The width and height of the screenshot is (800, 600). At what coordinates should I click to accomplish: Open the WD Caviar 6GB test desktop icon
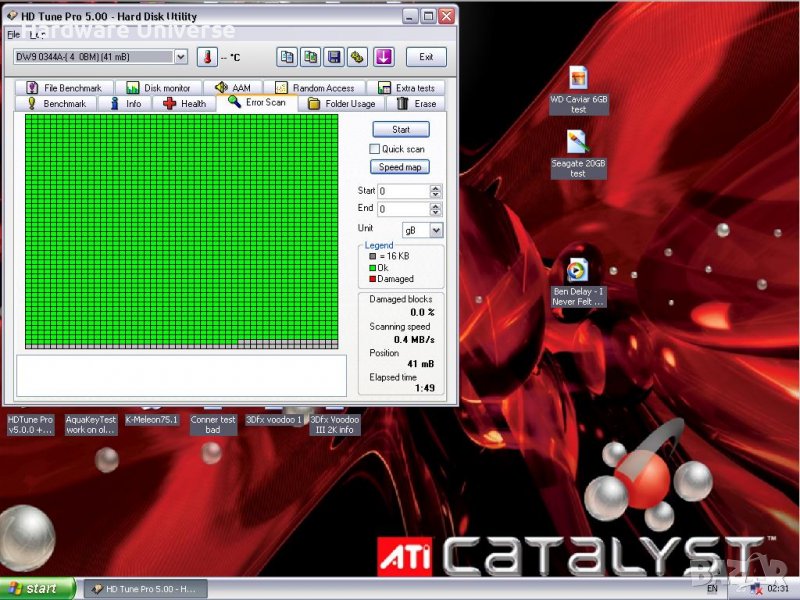click(577, 78)
